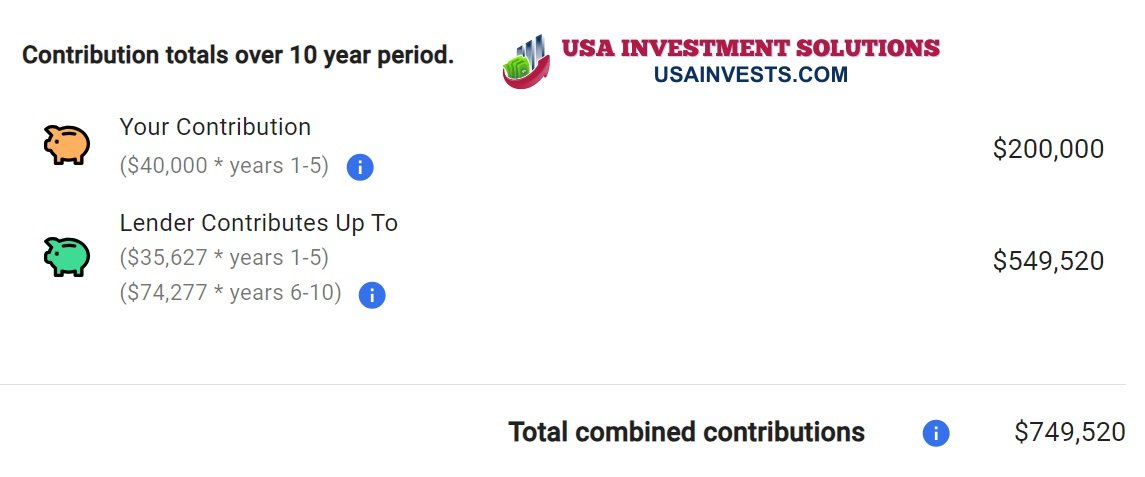Click the info icon next to years 6-10

click(372, 295)
